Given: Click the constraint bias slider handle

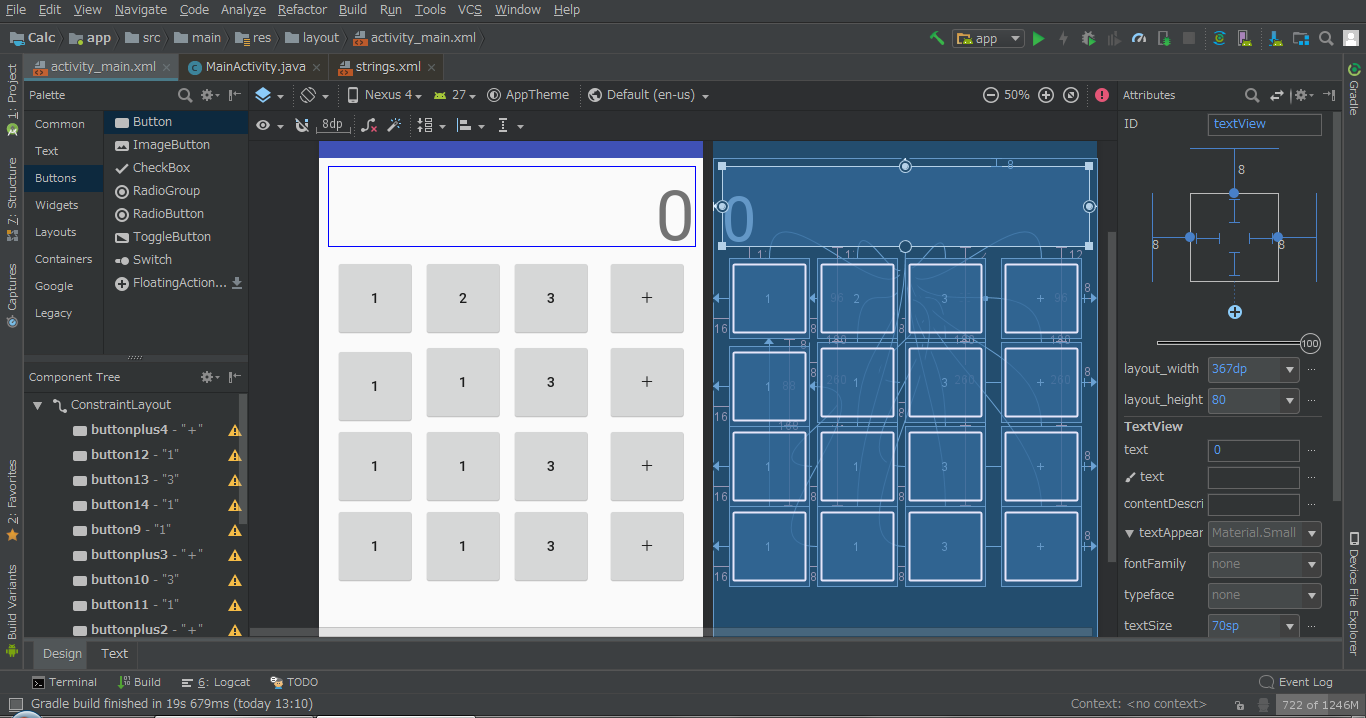Looking at the screenshot, I should coord(1310,344).
